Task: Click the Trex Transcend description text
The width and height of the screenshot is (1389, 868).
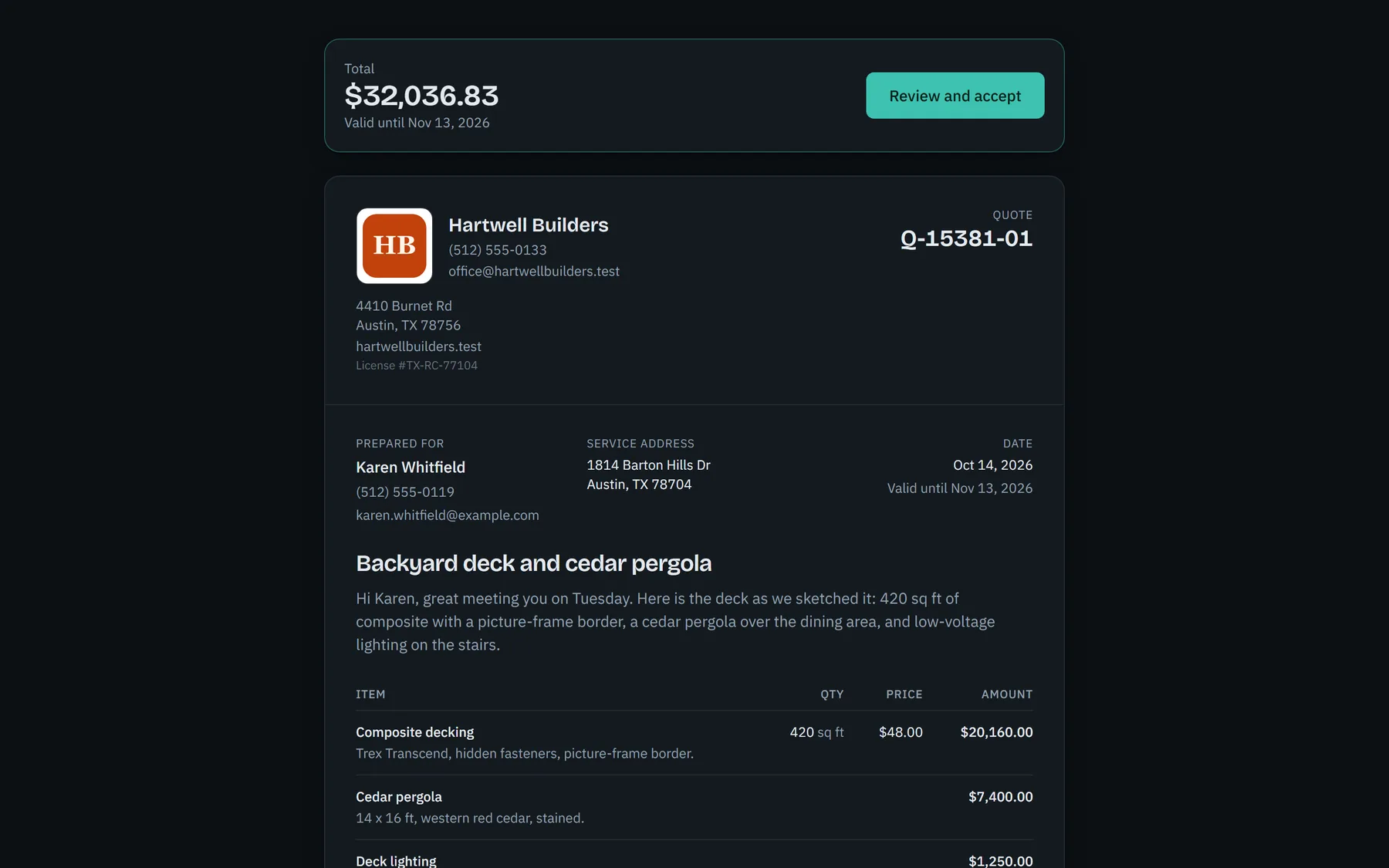Action: (x=525, y=754)
